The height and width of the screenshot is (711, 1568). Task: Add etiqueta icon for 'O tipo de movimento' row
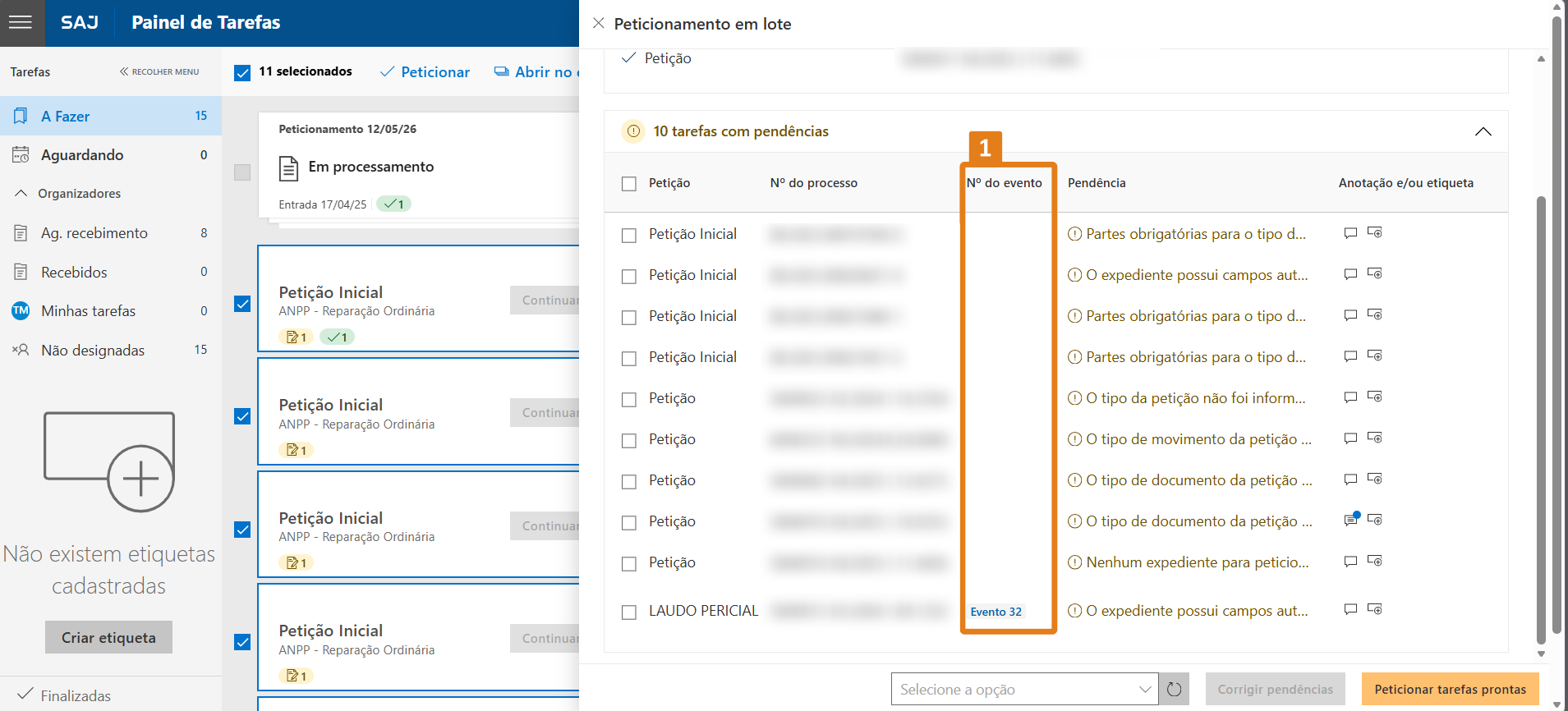point(1375,438)
